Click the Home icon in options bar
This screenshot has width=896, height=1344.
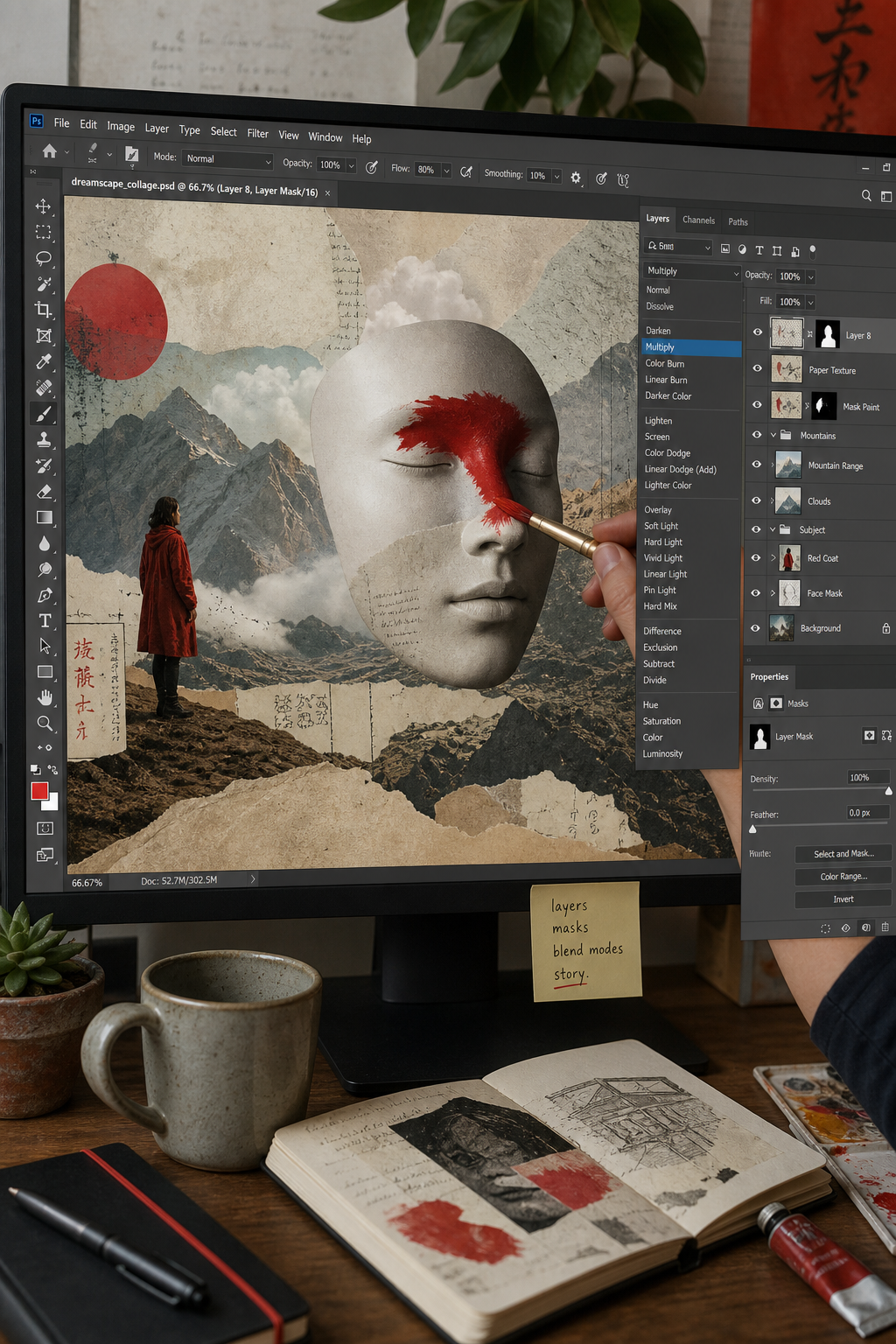click(x=50, y=150)
